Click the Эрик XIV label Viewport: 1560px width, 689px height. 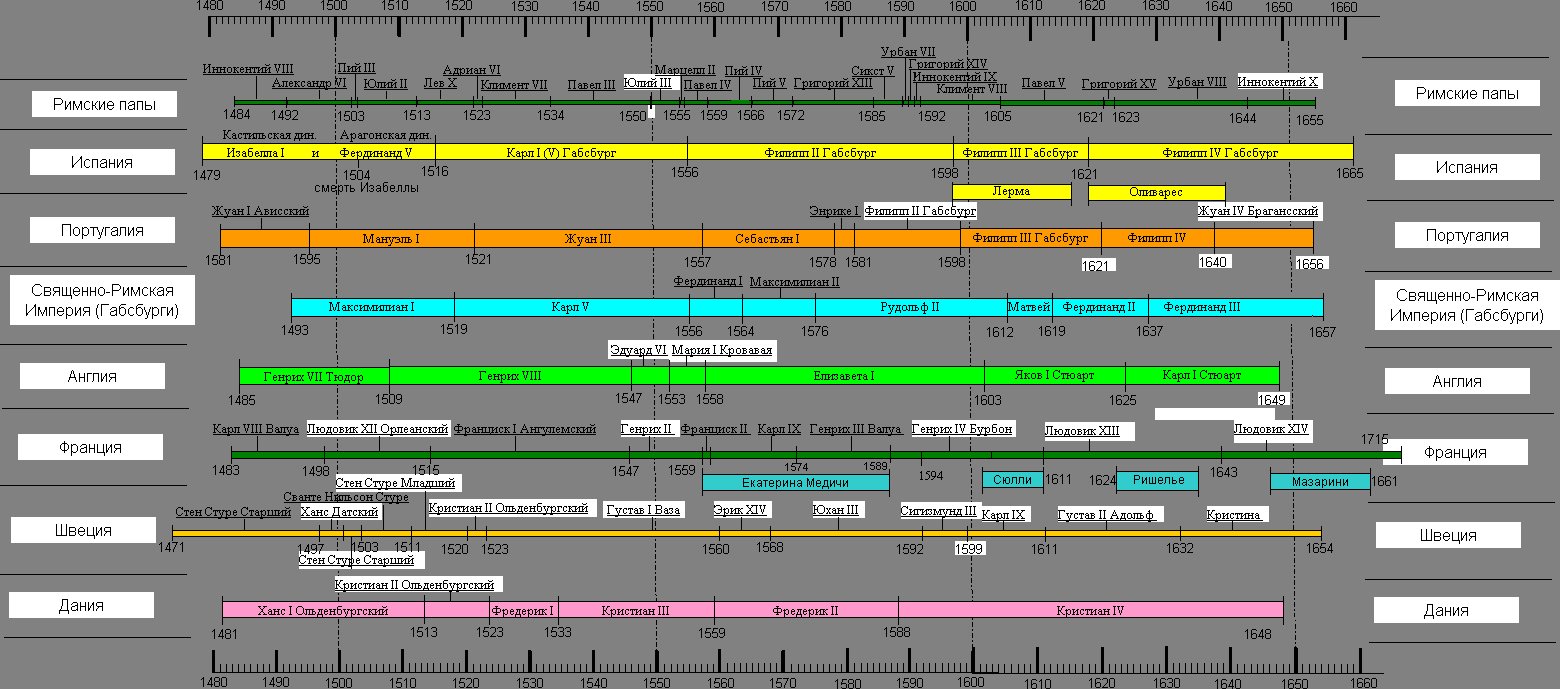click(x=740, y=510)
